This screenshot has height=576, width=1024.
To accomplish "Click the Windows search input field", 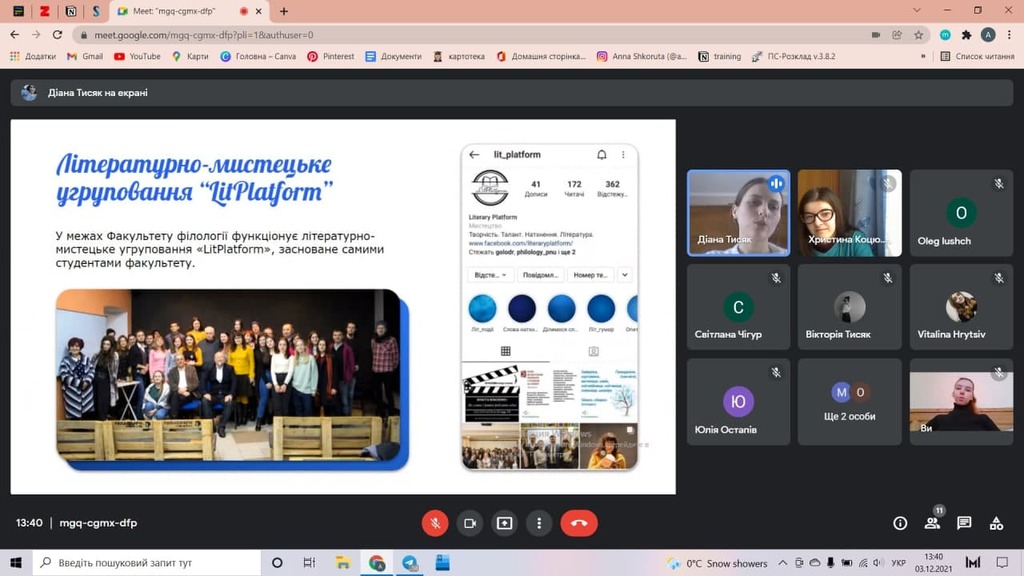I will 147,562.
